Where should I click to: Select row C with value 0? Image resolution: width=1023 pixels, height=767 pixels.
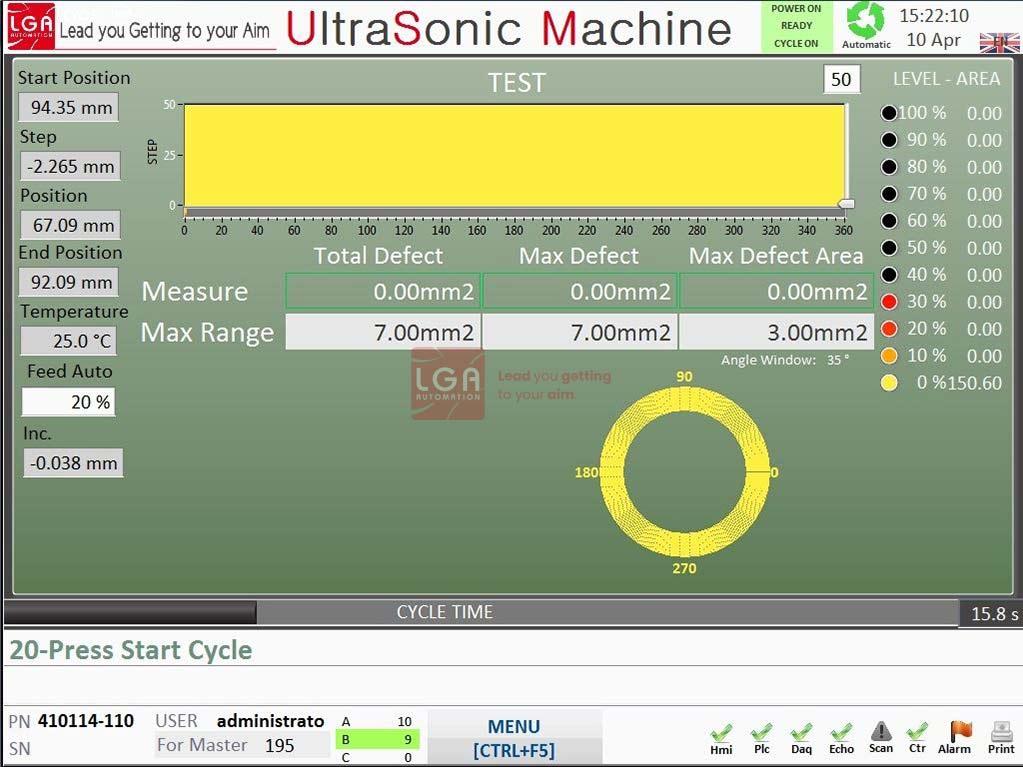coord(377,757)
